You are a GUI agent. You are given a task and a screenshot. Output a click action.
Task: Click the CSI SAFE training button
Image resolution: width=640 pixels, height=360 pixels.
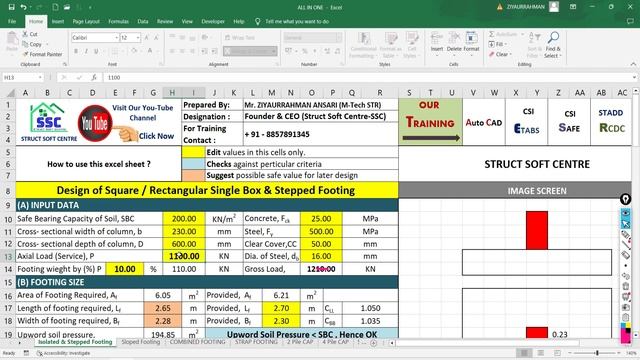[x=569, y=122]
